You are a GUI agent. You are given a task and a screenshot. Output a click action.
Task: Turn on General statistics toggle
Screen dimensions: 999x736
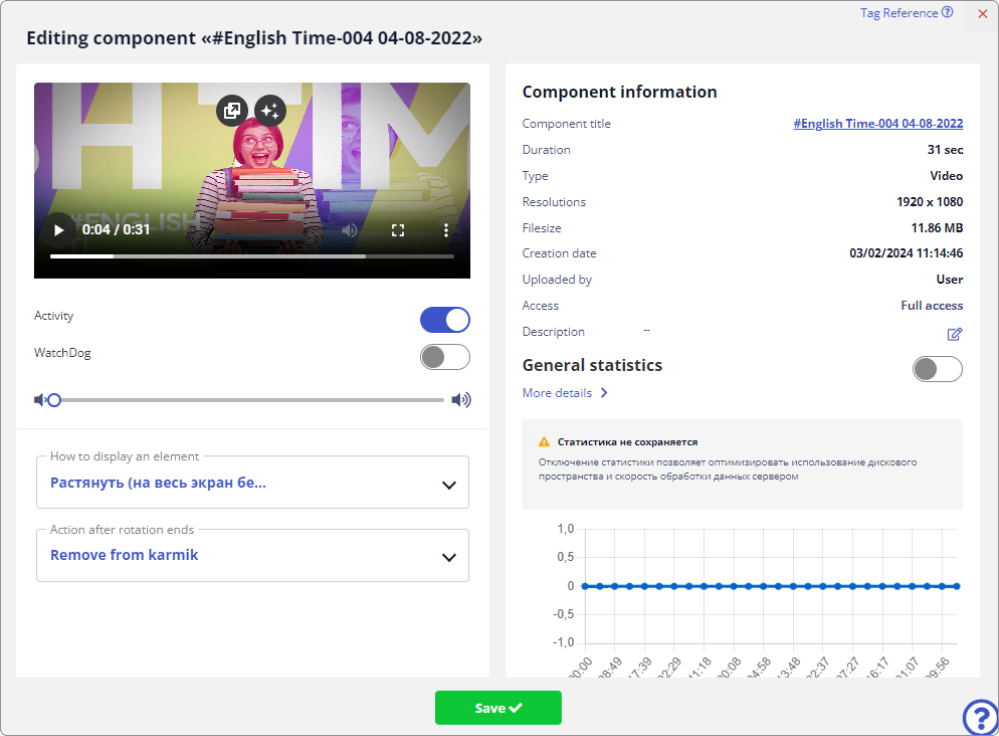coord(937,368)
